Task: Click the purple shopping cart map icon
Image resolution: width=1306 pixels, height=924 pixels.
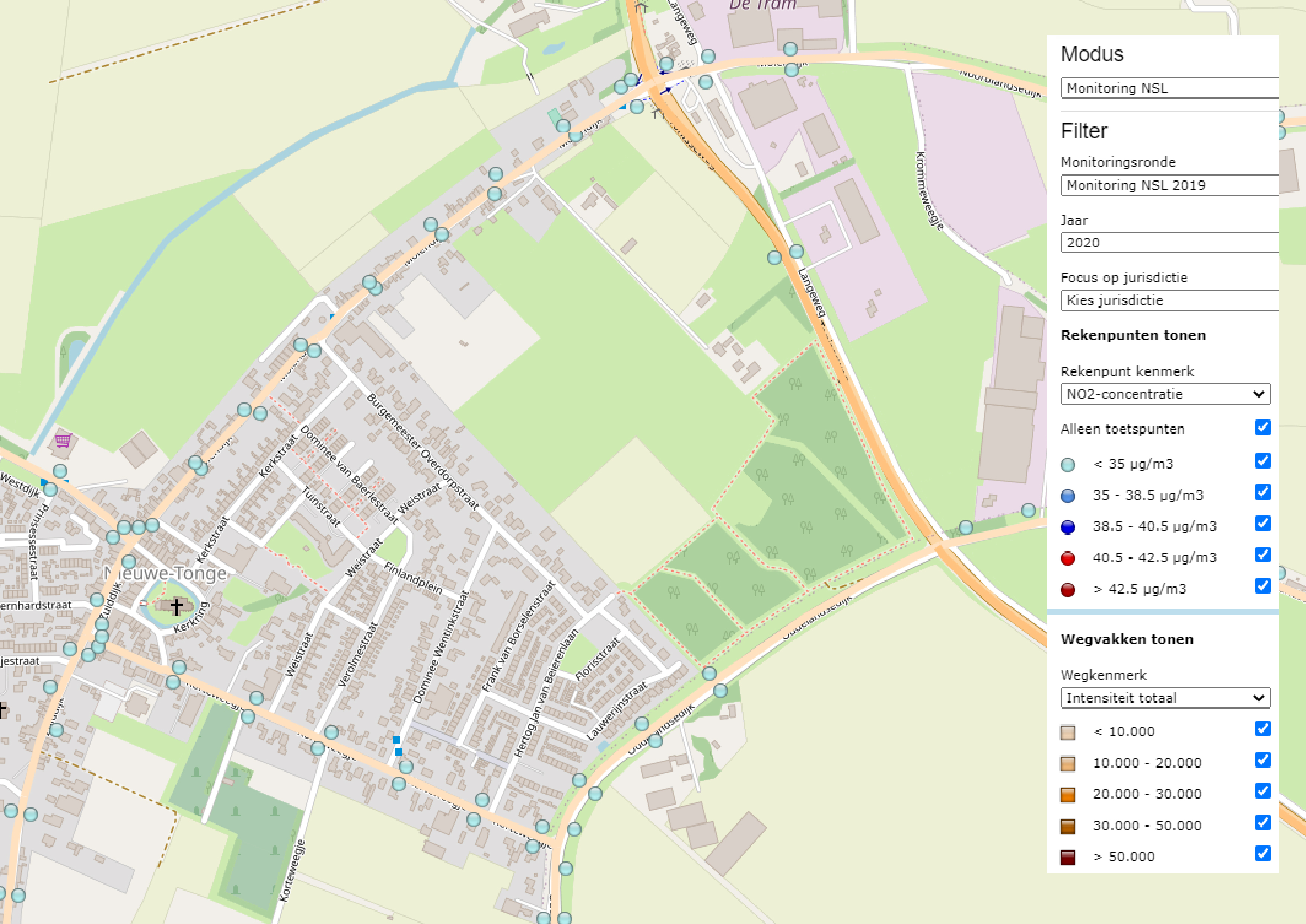Action: [63, 440]
